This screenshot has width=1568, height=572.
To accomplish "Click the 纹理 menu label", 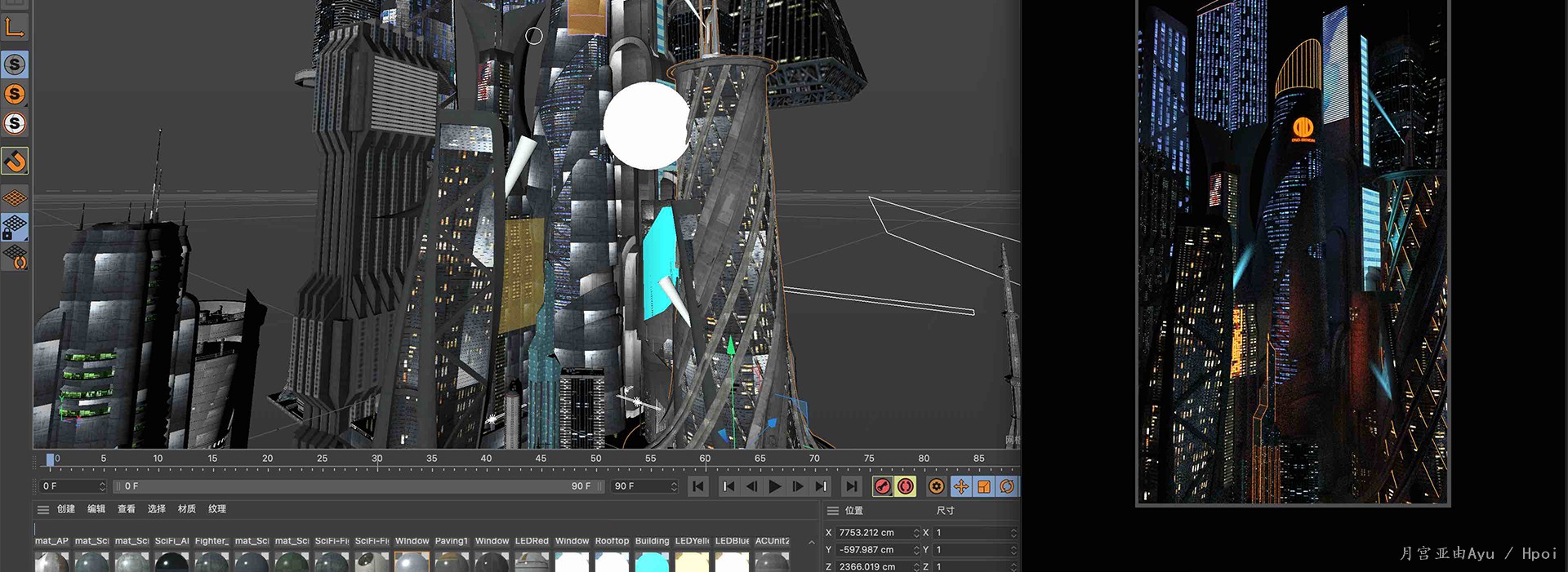I will (217, 509).
